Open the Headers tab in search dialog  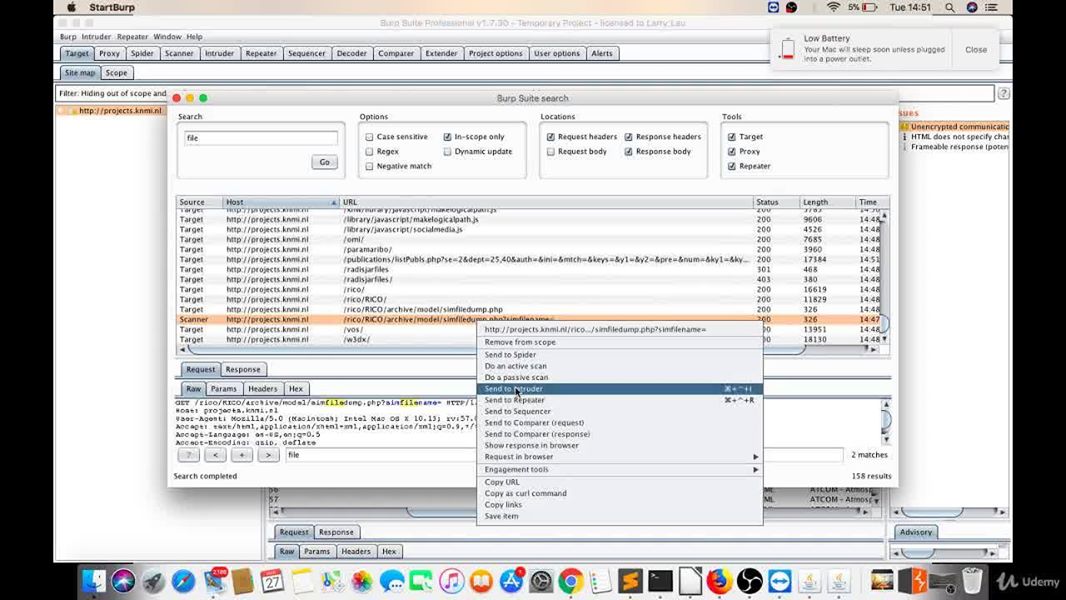(262, 389)
